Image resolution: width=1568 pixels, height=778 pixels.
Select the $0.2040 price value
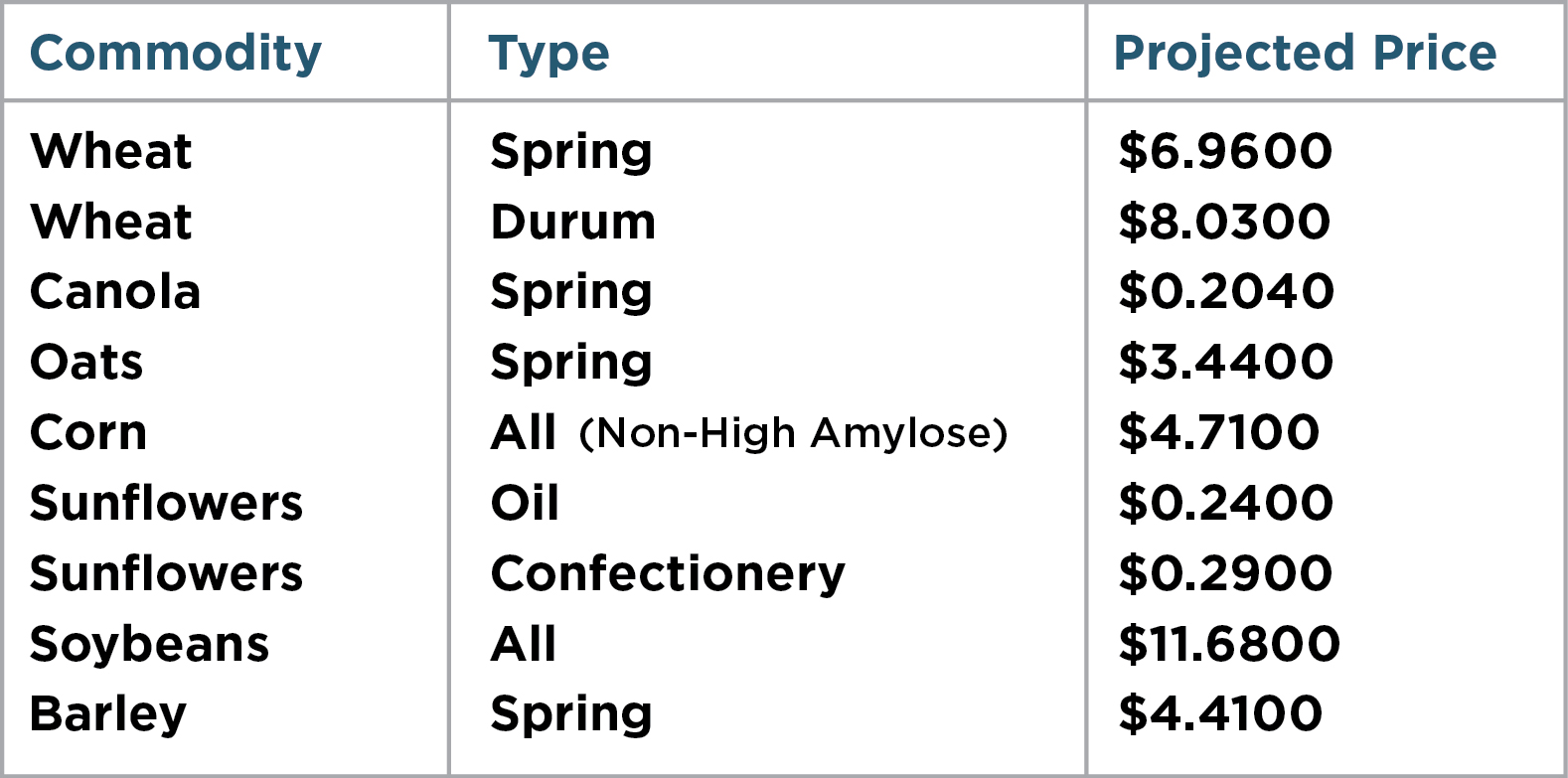1226,292
